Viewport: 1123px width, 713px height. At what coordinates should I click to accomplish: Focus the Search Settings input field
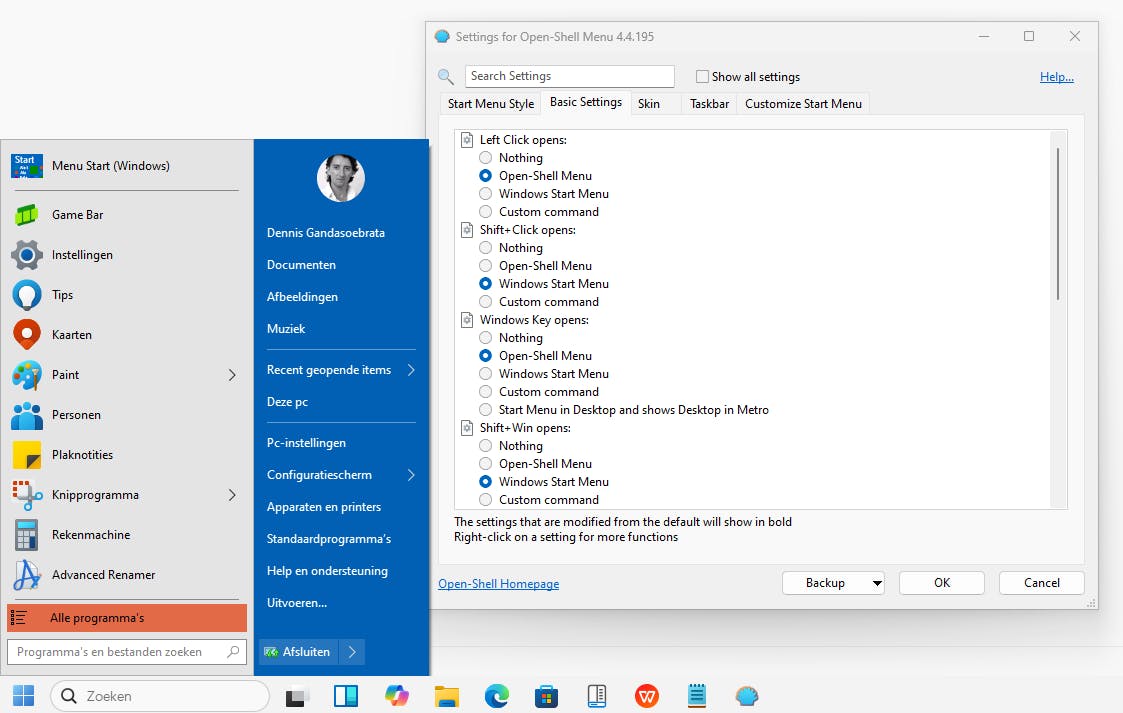pyautogui.click(x=569, y=76)
